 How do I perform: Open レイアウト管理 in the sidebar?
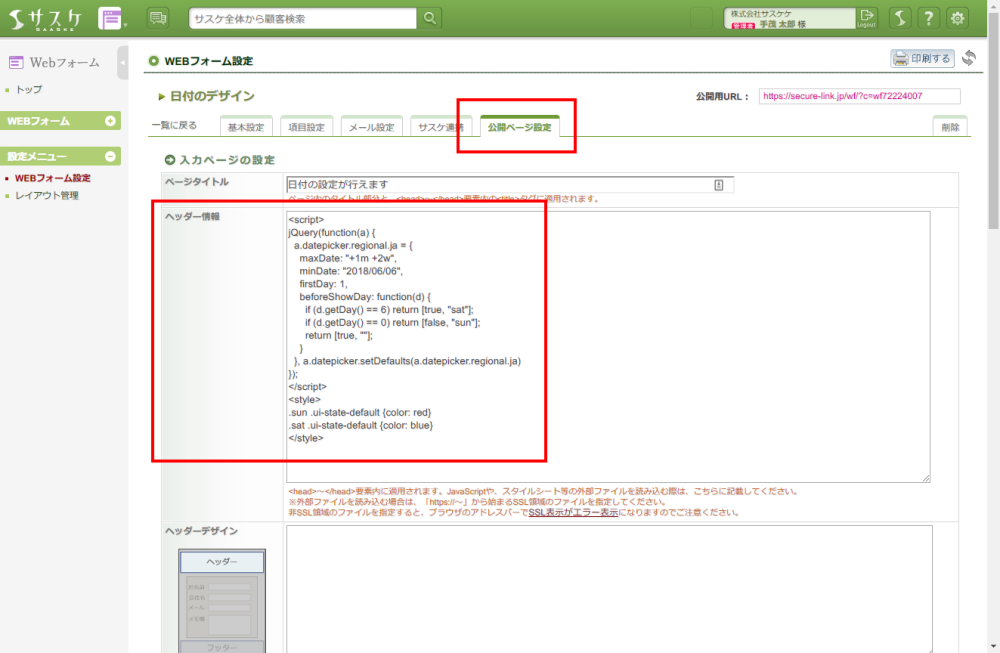[x=47, y=195]
